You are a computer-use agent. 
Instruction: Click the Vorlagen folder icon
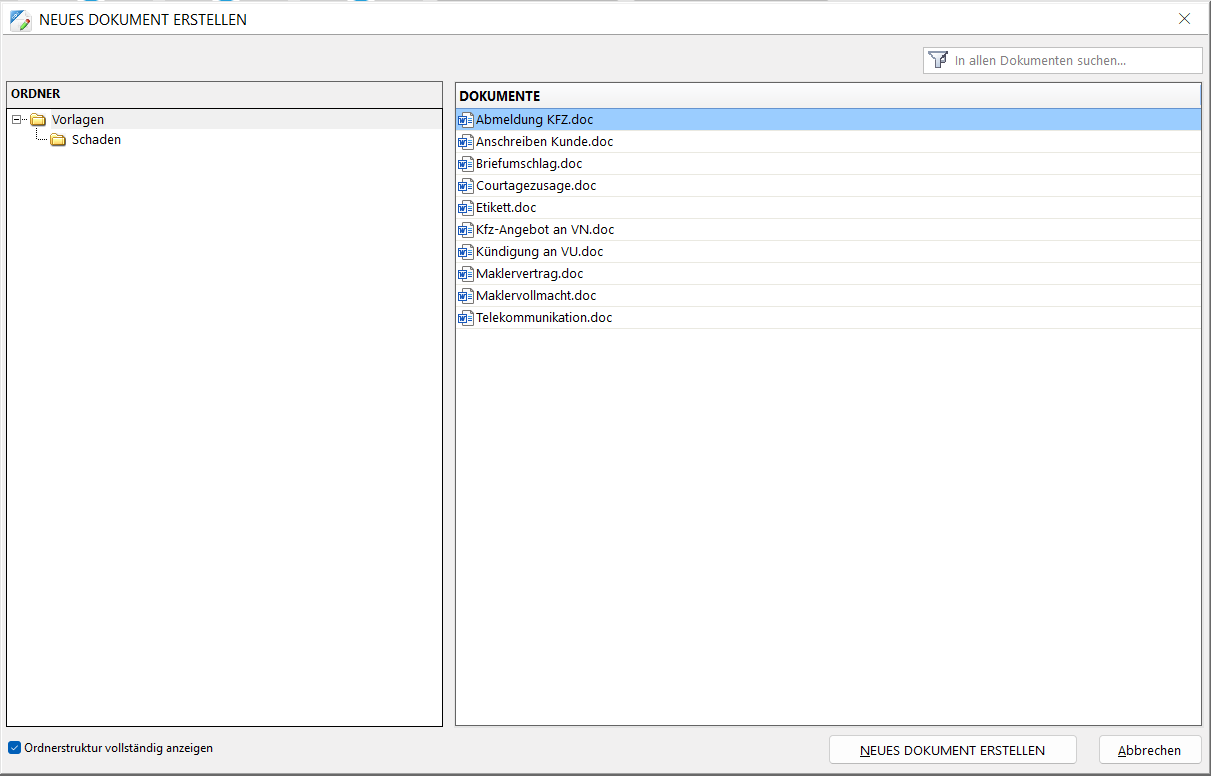[38, 120]
